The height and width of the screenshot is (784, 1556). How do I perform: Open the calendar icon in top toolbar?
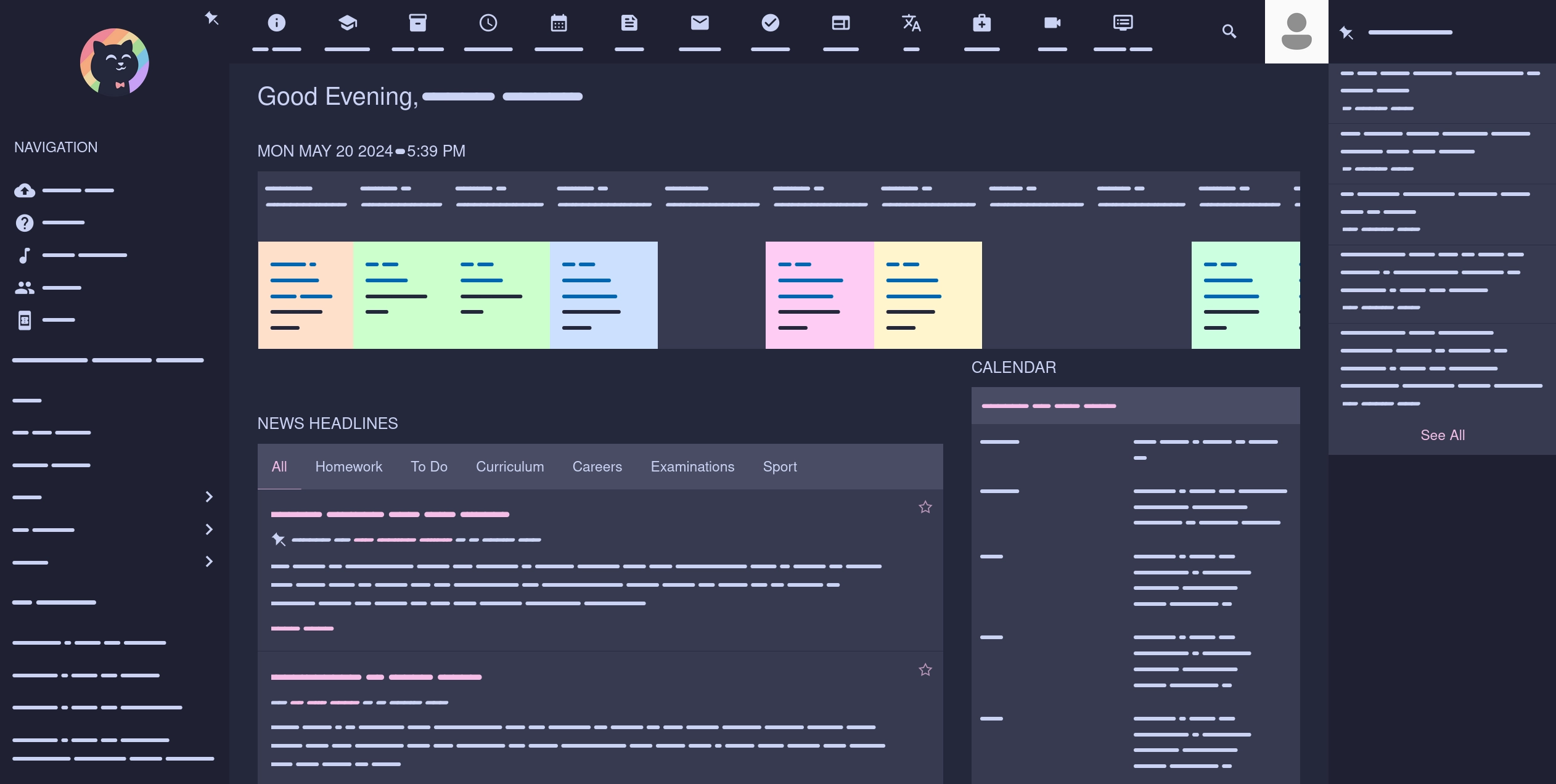point(559,23)
